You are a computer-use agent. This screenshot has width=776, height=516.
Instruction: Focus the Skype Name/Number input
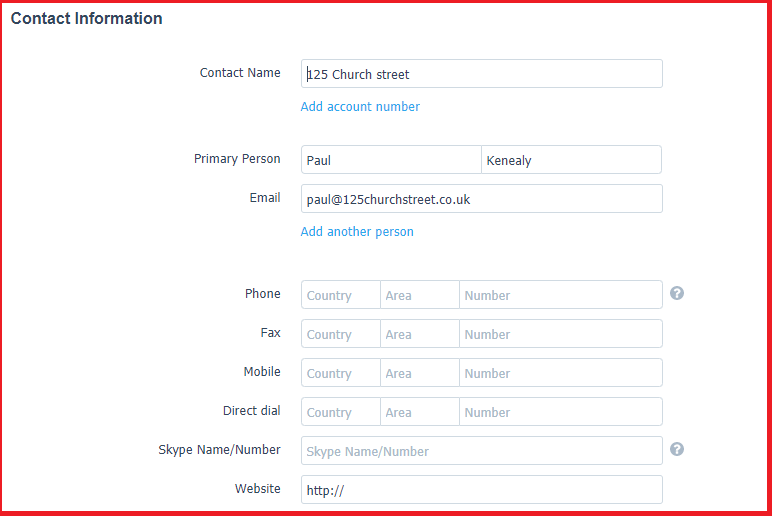point(482,450)
